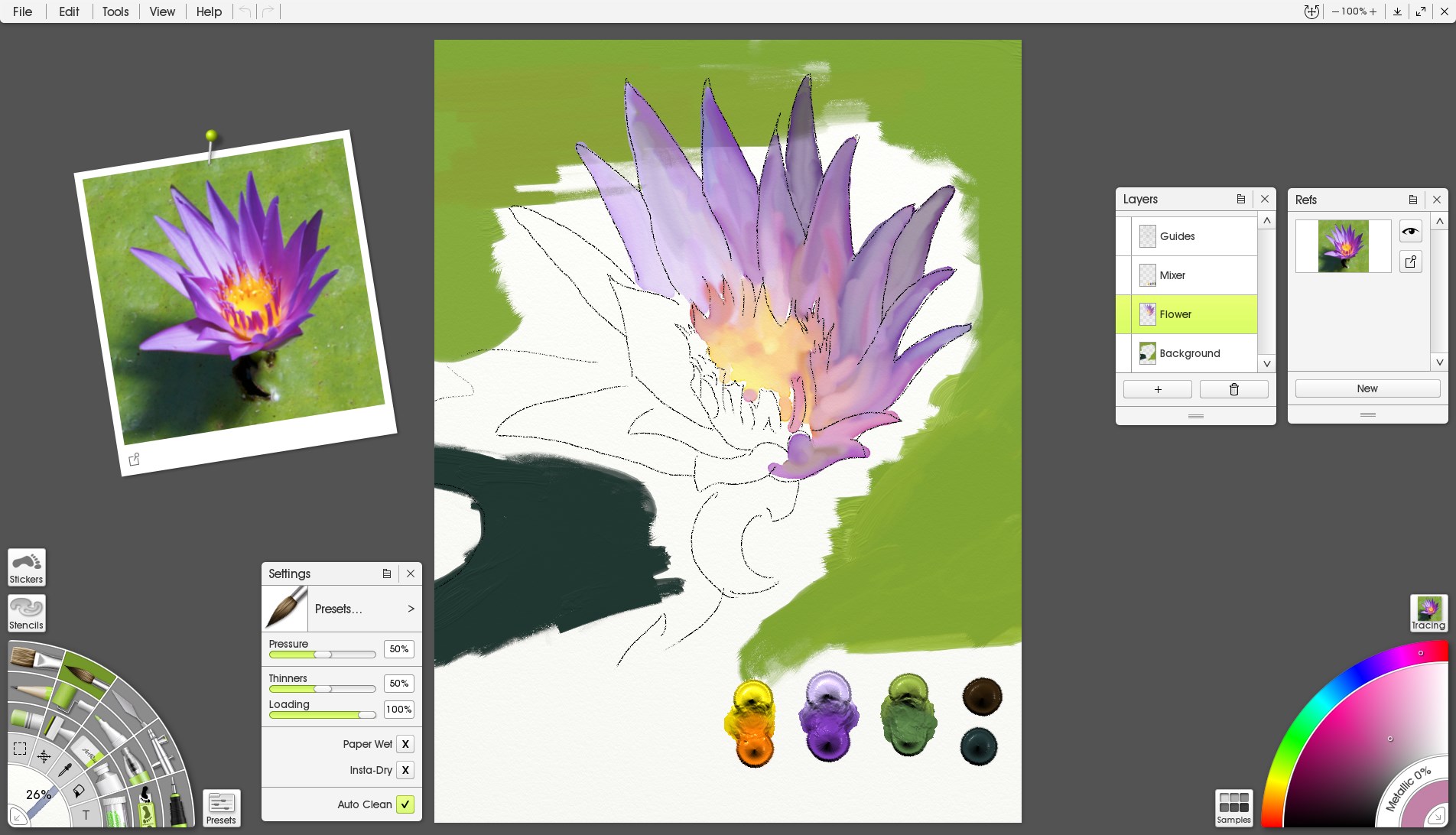Select the Flower layer

[1193, 314]
